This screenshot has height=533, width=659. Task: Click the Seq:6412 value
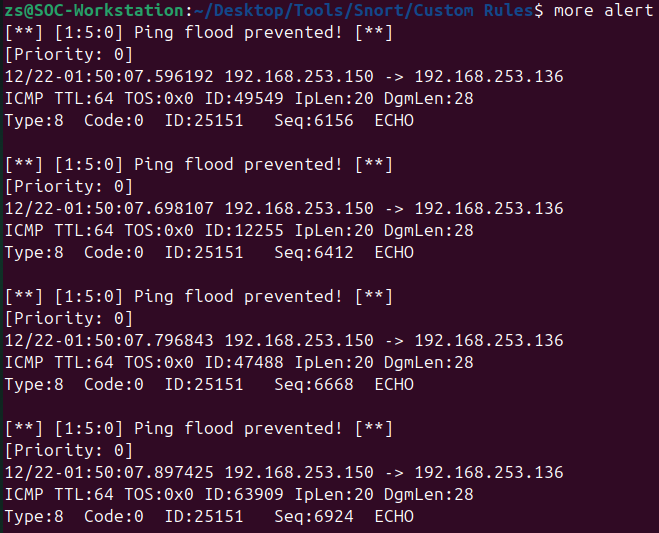314,253
